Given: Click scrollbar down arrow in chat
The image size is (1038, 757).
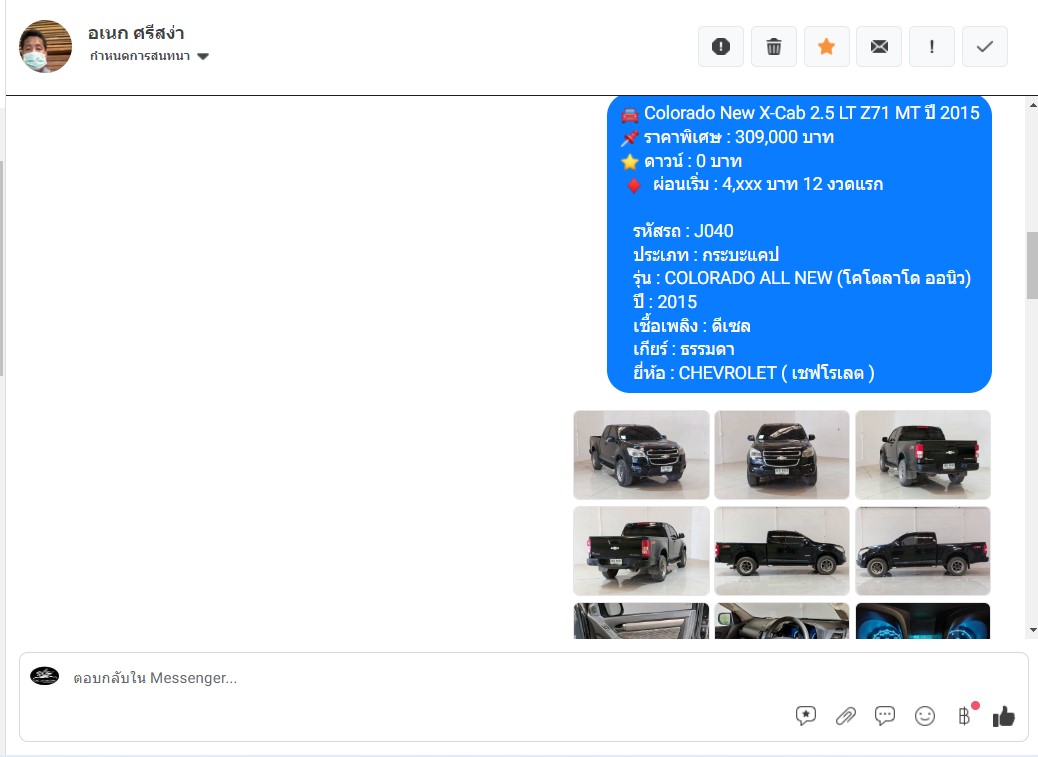Looking at the screenshot, I should point(1033,631).
